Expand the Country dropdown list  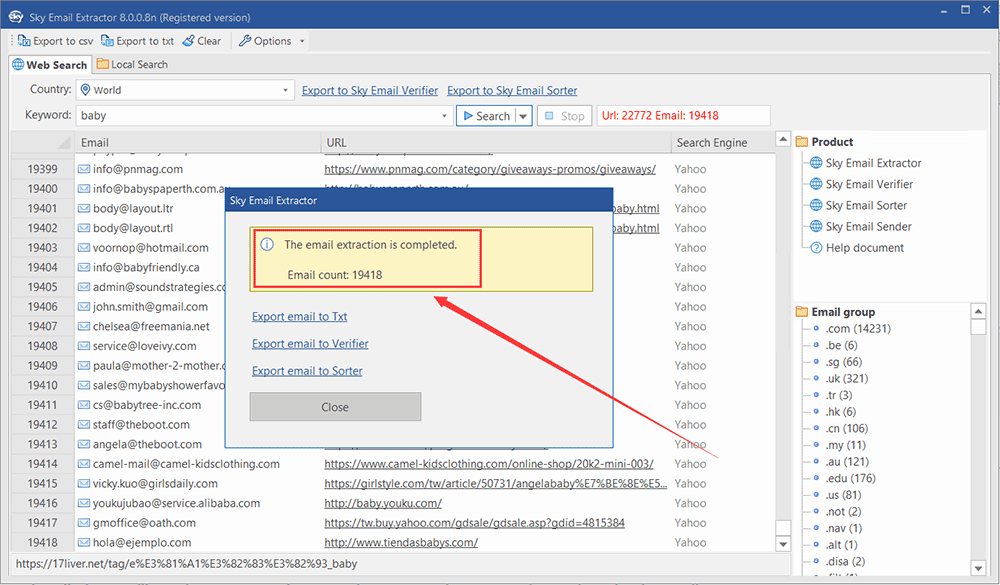286,90
